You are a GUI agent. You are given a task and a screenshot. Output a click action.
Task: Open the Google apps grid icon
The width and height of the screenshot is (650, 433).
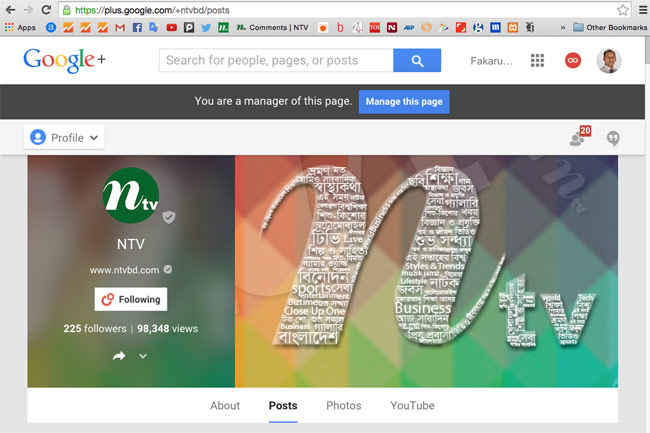point(537,60)
